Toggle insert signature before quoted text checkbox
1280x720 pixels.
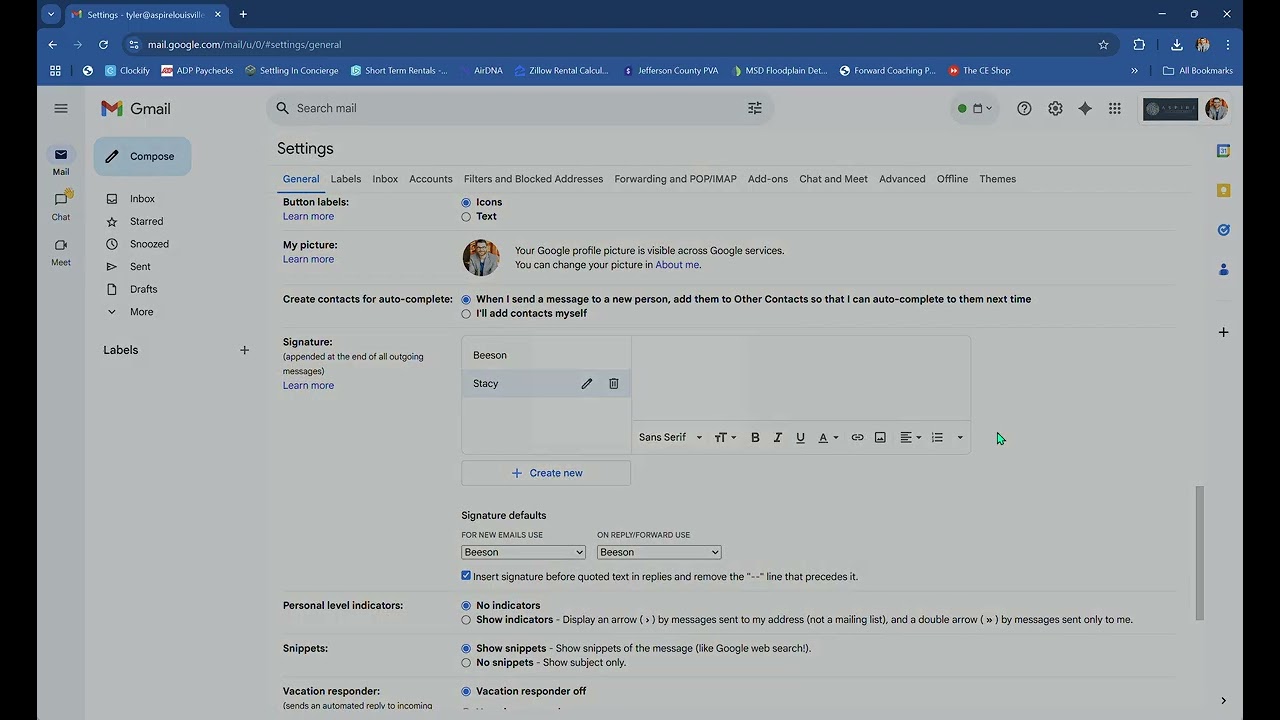coord(466,576)
